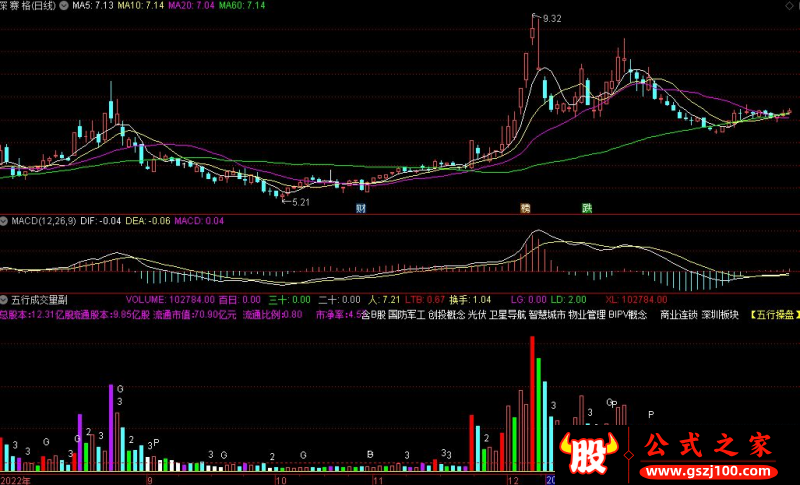The image size is (800, 485).
Task: Click the 百日: 0.00 value
Action: [240, 300]
